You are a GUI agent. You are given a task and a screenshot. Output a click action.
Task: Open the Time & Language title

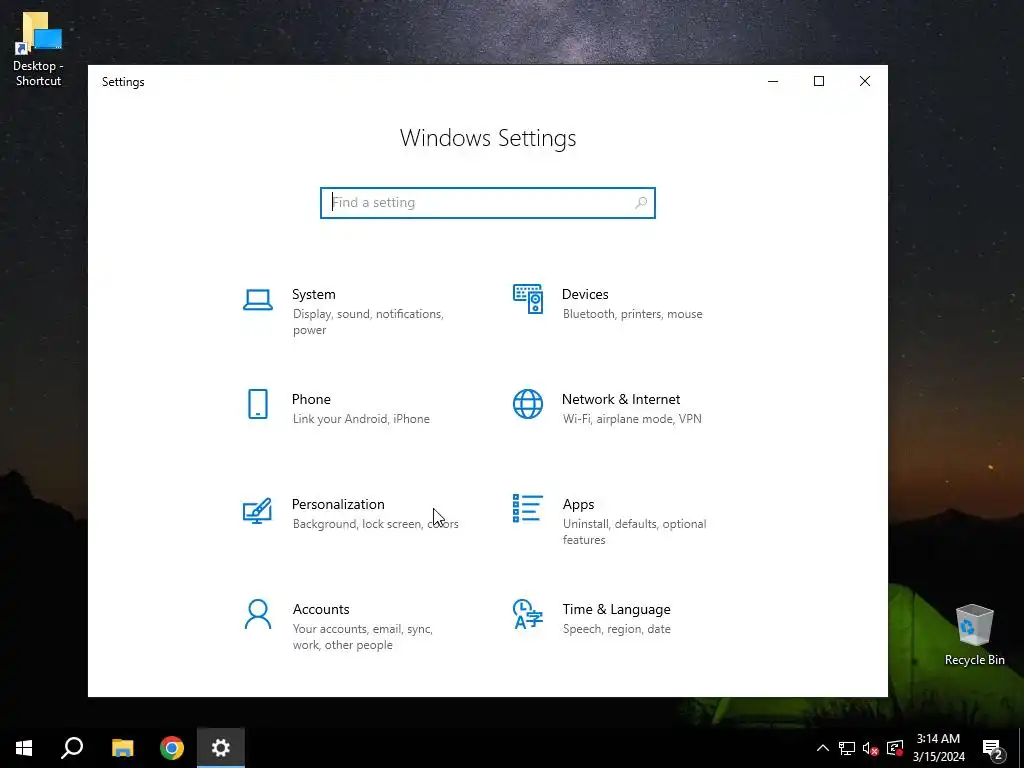click(x=616, y=609)
